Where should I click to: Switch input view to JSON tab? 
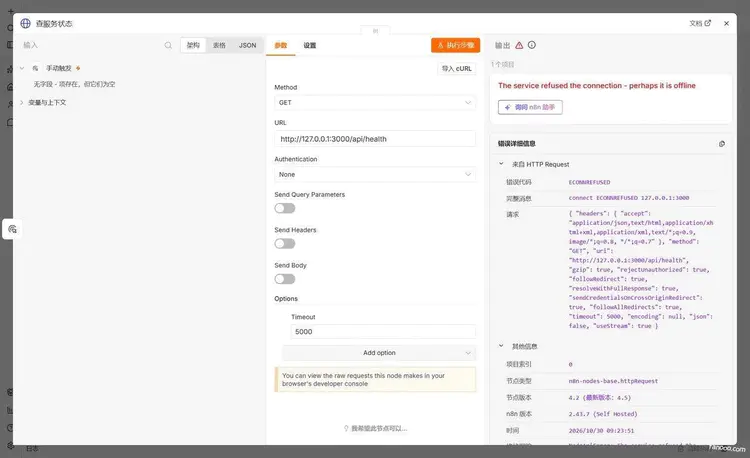(247, 45)
